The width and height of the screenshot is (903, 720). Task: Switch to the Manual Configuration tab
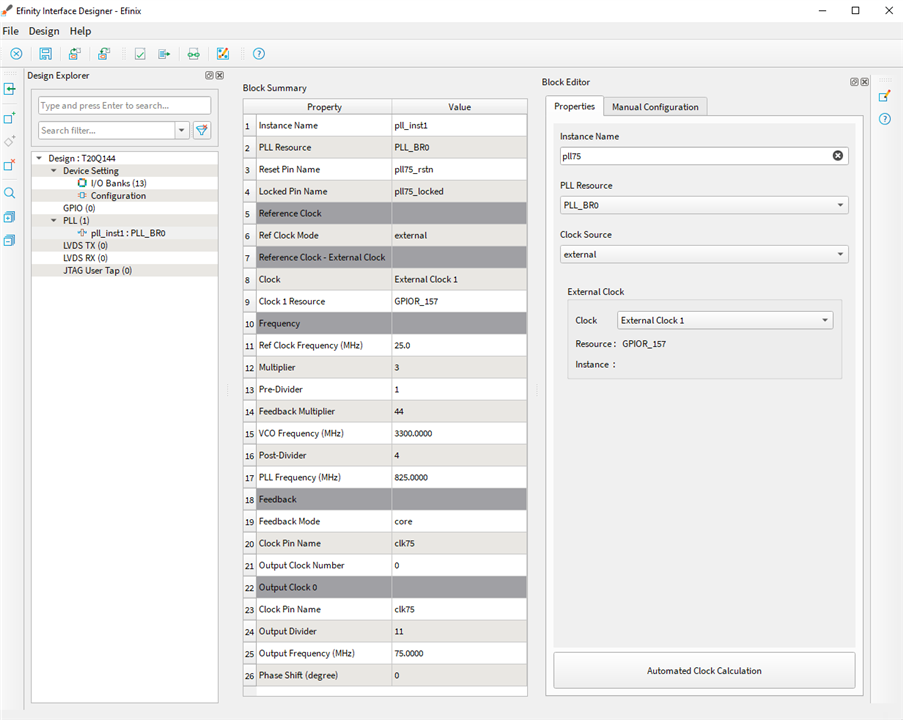[x=655, y=107]
